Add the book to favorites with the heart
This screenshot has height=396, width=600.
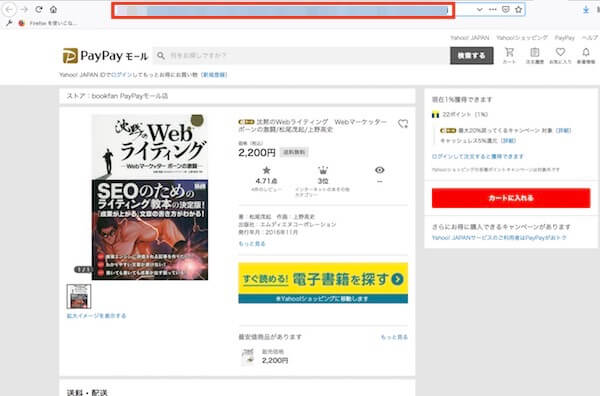point(403,124)
